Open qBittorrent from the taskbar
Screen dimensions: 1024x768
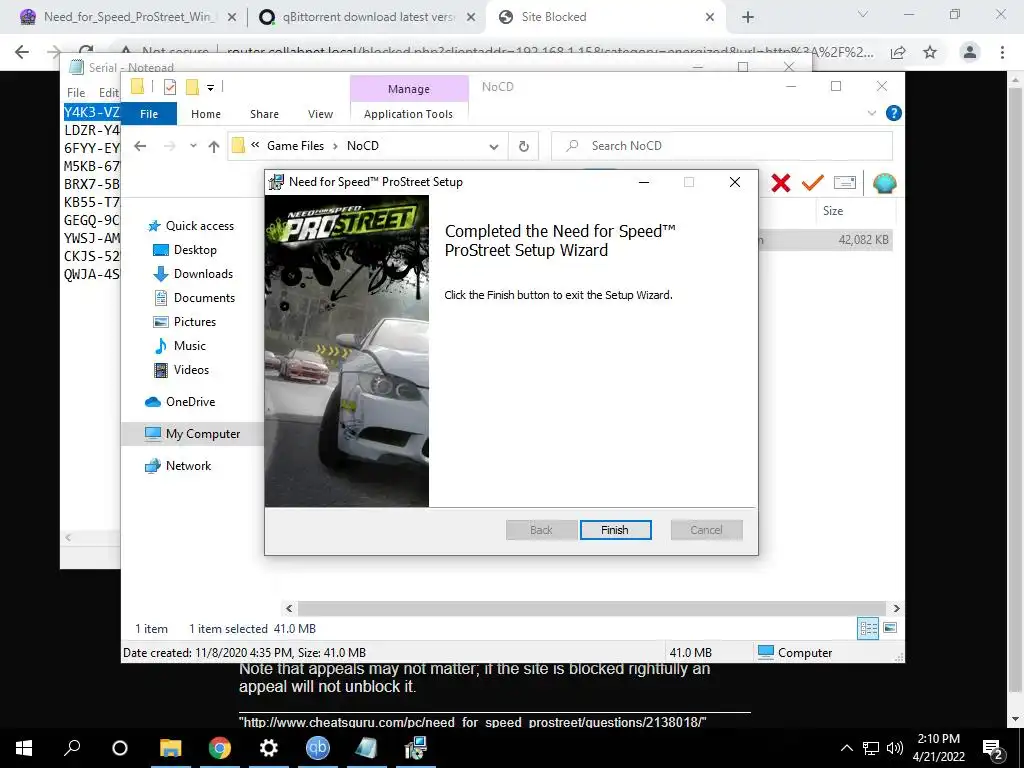tap(317, 748)
